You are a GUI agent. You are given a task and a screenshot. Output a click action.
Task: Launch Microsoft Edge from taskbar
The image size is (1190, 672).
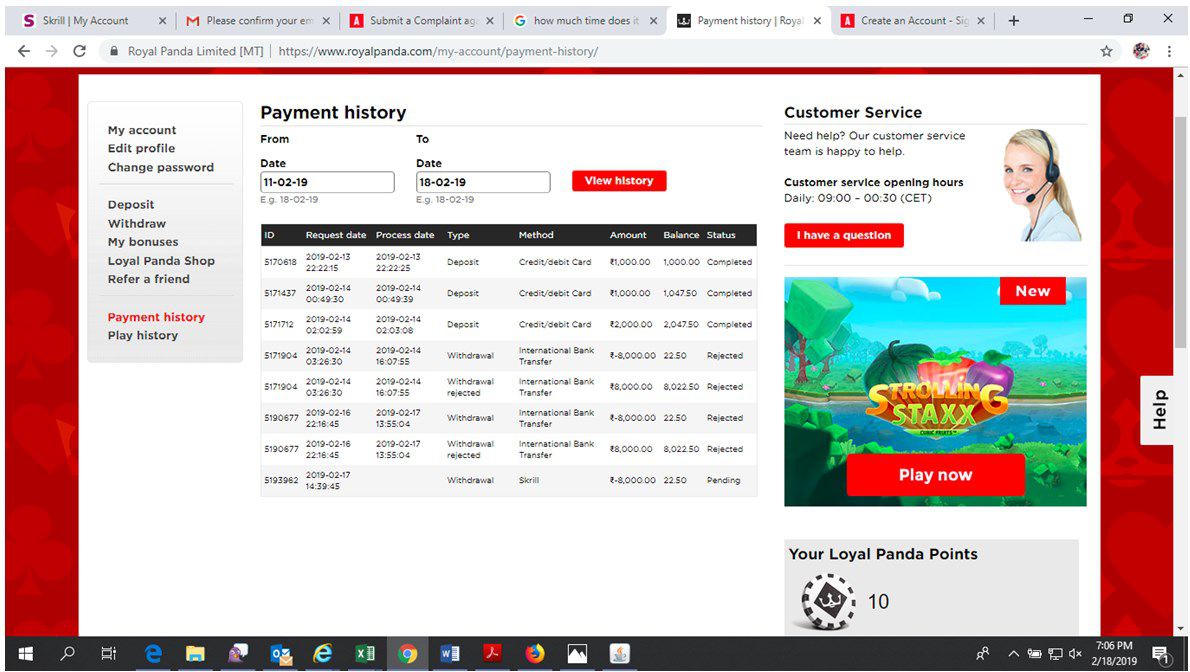[x=153, y=653]
